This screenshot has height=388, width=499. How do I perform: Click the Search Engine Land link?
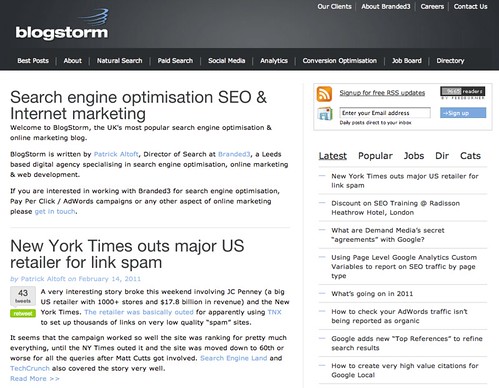[x=234, y=358]
